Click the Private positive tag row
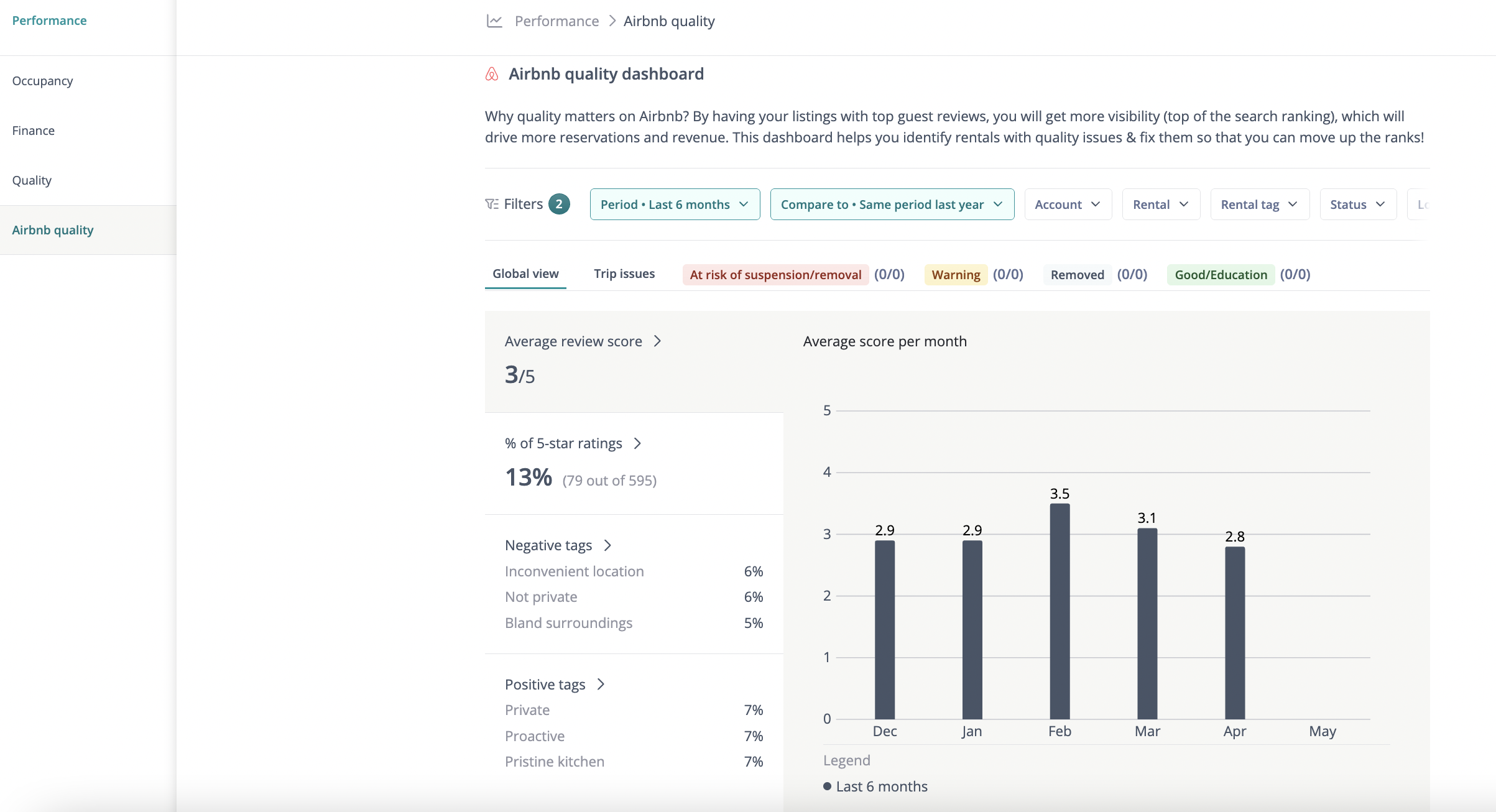 (634, 710)
